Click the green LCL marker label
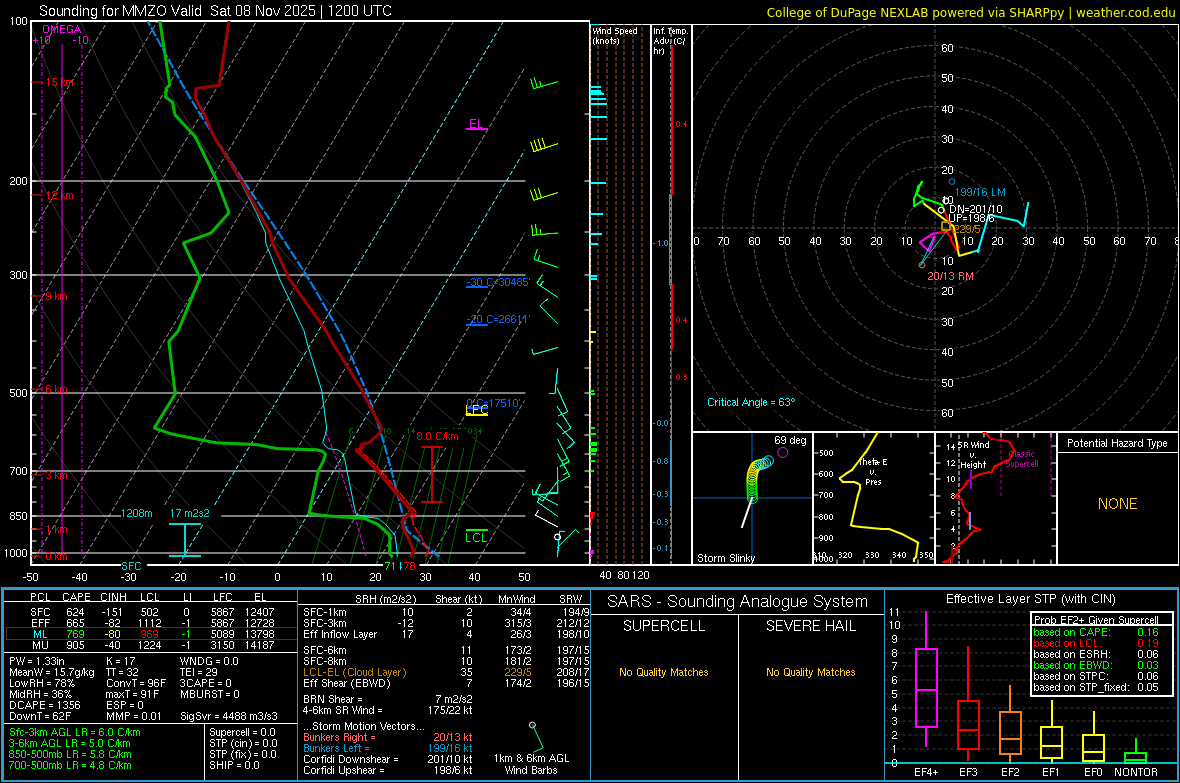The image size is (1180, 783). coord(476,537)
